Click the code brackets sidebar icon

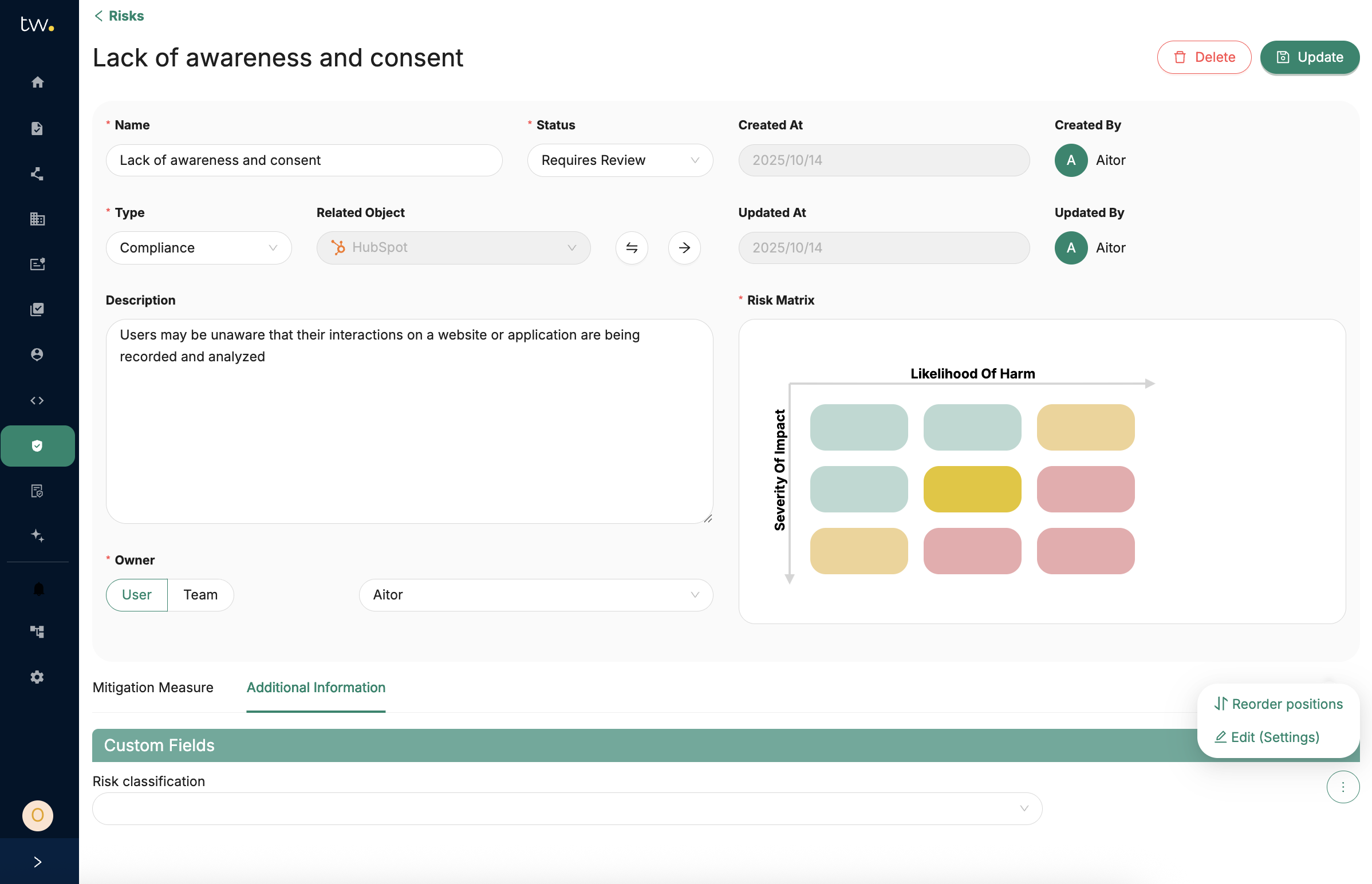coord(37,401)
